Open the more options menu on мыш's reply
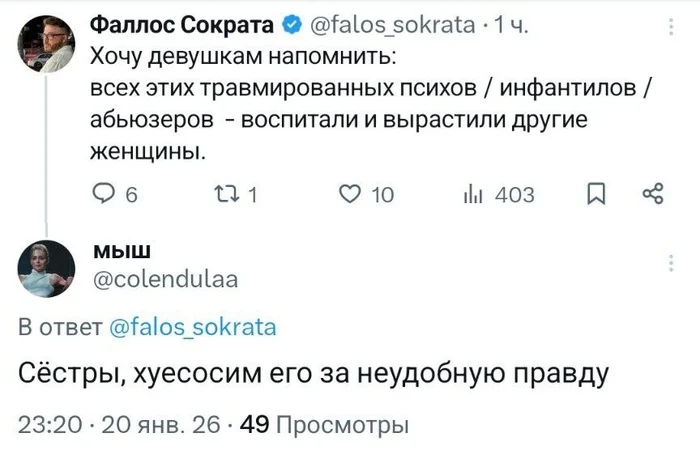Image resolution: width=700 pixels, height=450 pixels. [x=669, y=262]
